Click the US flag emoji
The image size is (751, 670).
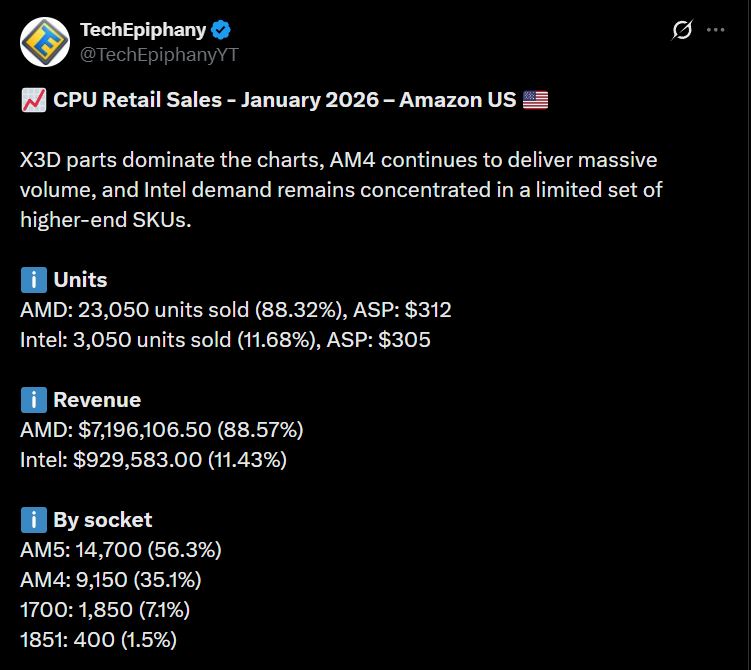(x=536, y=100)
